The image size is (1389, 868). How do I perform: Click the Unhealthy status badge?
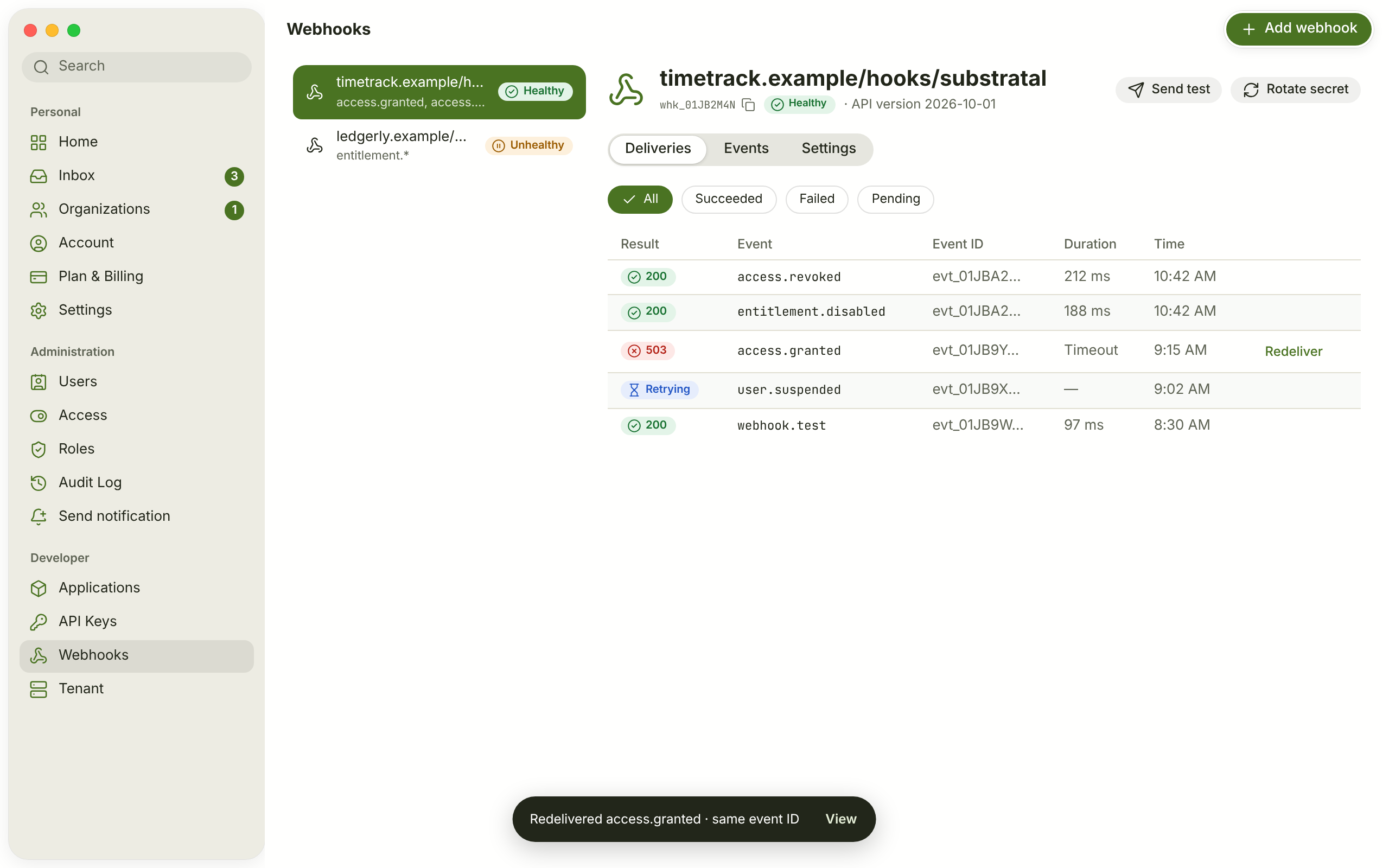pos(528,146)
